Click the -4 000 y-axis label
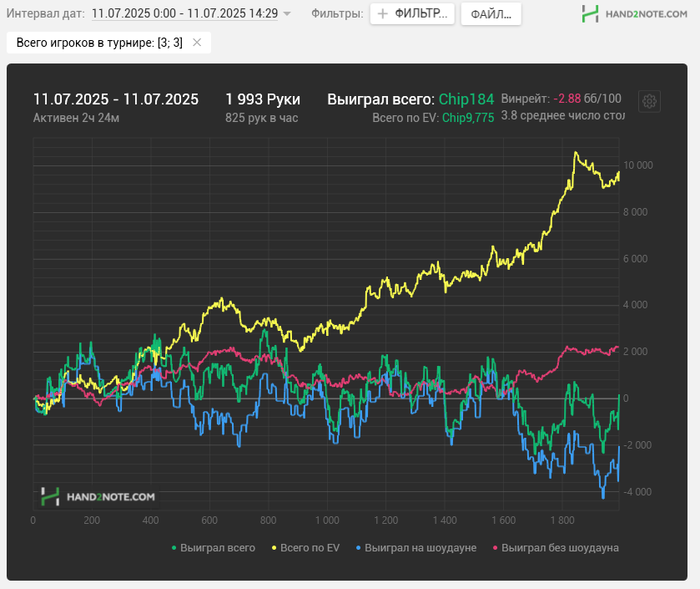The image size is (700, 589). [638, 492]
